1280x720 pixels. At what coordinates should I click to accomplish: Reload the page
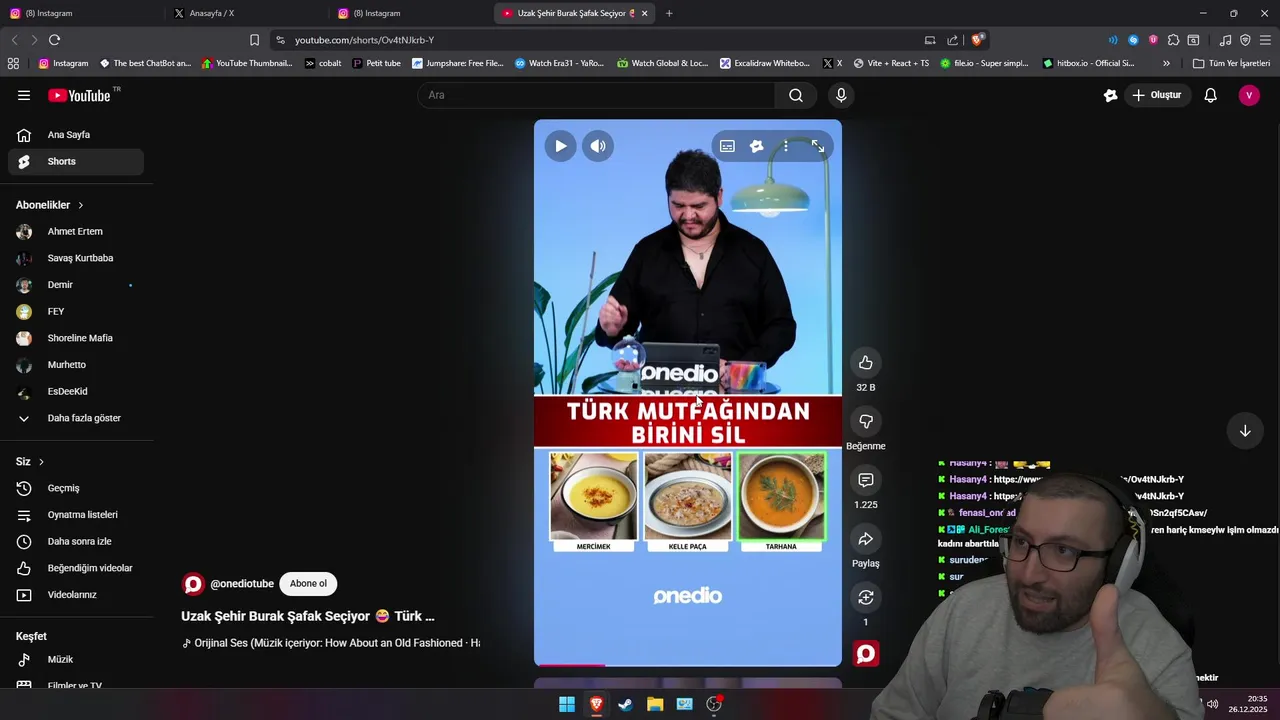pyautogui.click(x=54, y=40)
